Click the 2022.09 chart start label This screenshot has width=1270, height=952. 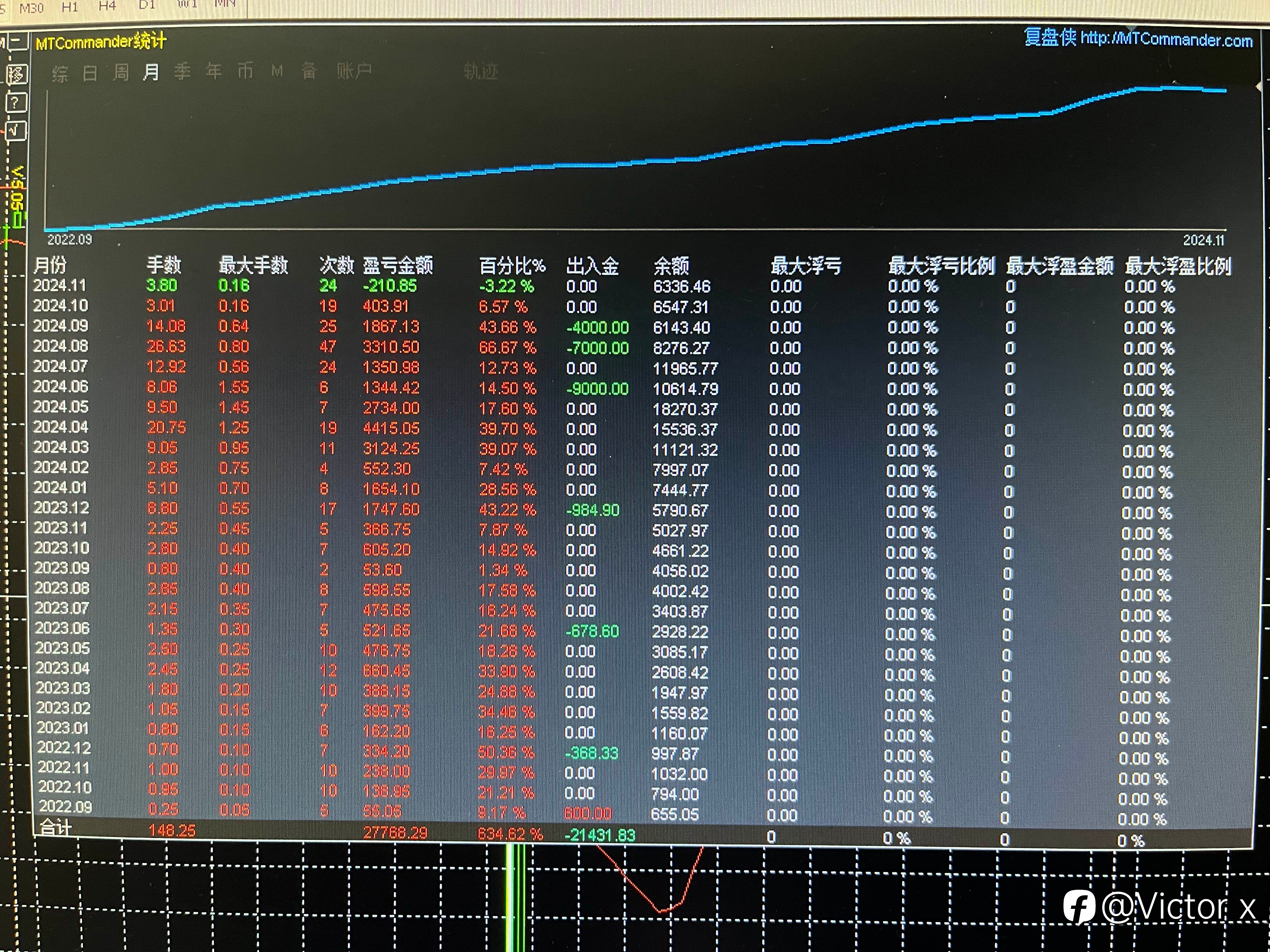[x=70, y=239]
